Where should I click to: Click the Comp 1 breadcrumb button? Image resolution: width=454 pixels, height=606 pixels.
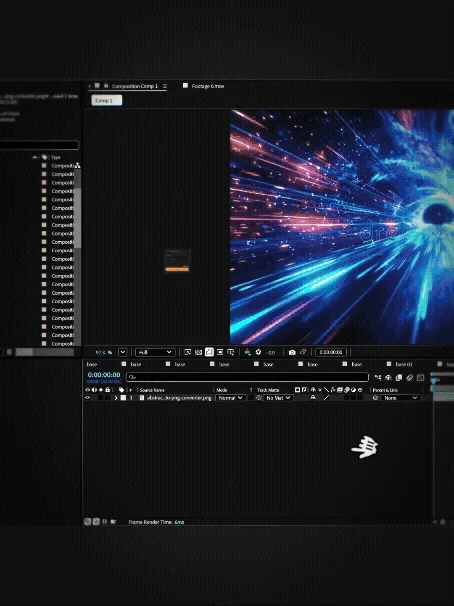[x=107, y=100]
